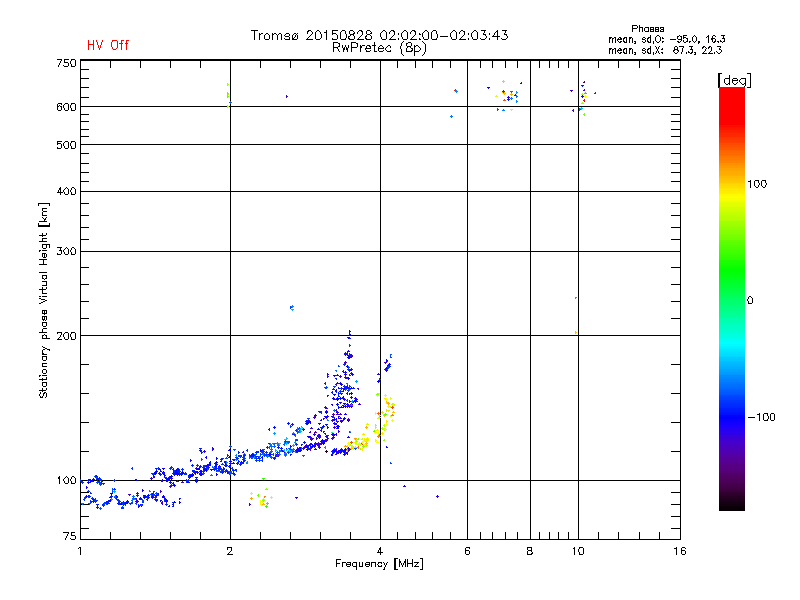Click the echo cluster near 7 MHz, 600 km
The image size is (800, 600).
click(507, 96)
